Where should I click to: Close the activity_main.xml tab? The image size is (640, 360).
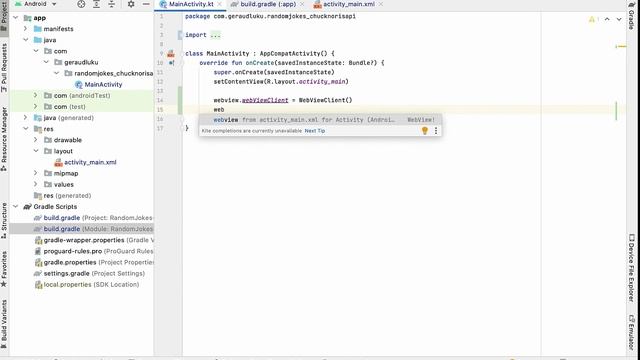point(380,4)
